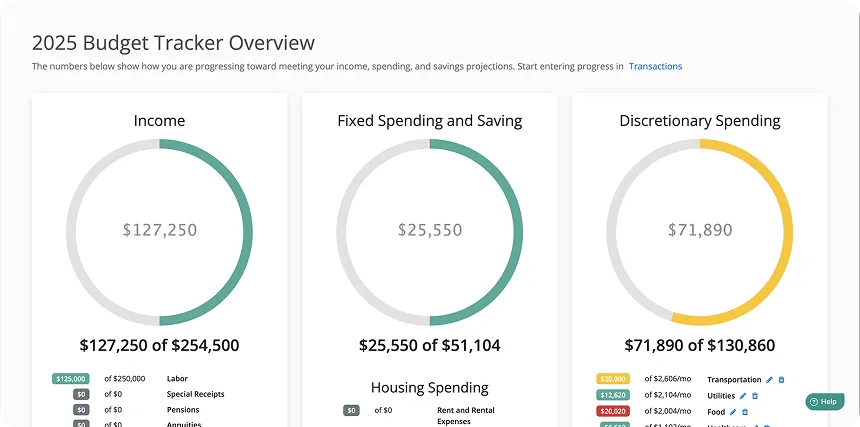Follow the Transactions link
Image resolution: width=860 pixels, height=427 pixels.
[655, 66]
